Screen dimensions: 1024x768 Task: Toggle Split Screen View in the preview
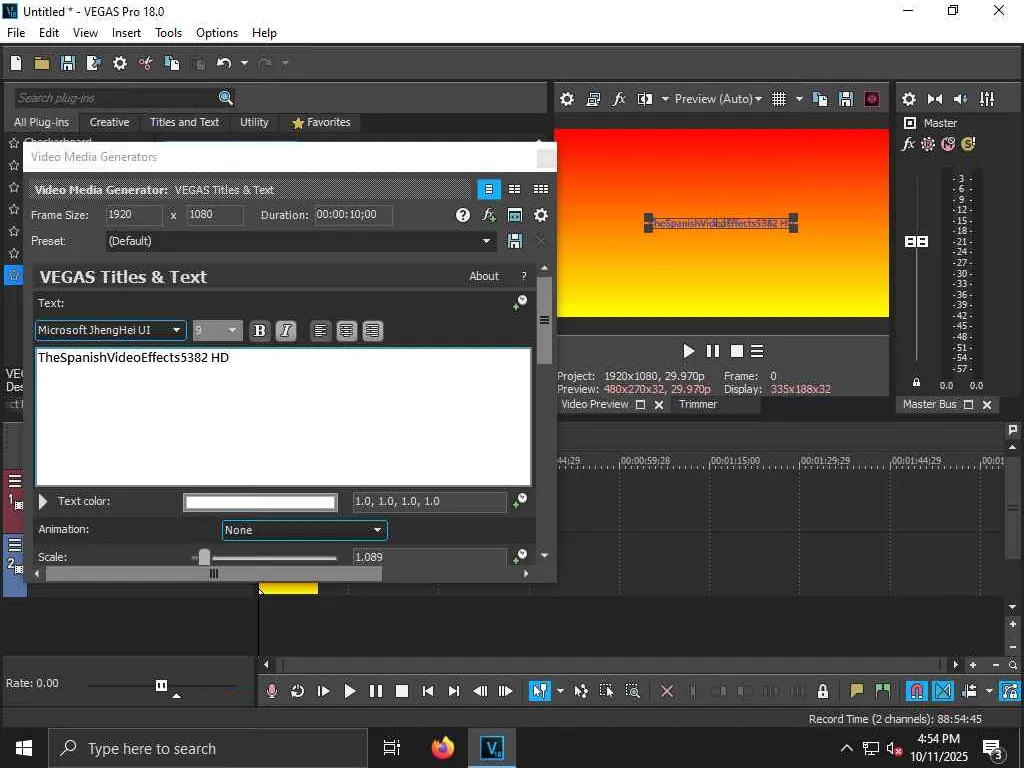tap(645, 99)
